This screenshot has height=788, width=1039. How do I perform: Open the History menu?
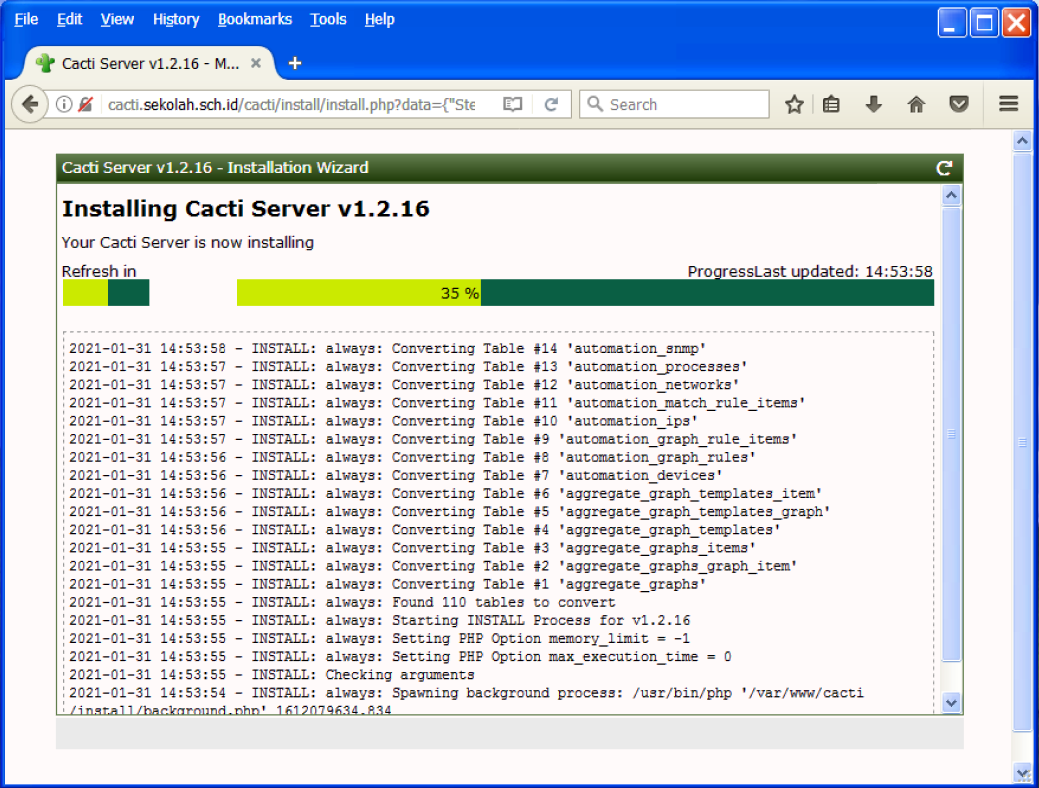click(176, 19)
